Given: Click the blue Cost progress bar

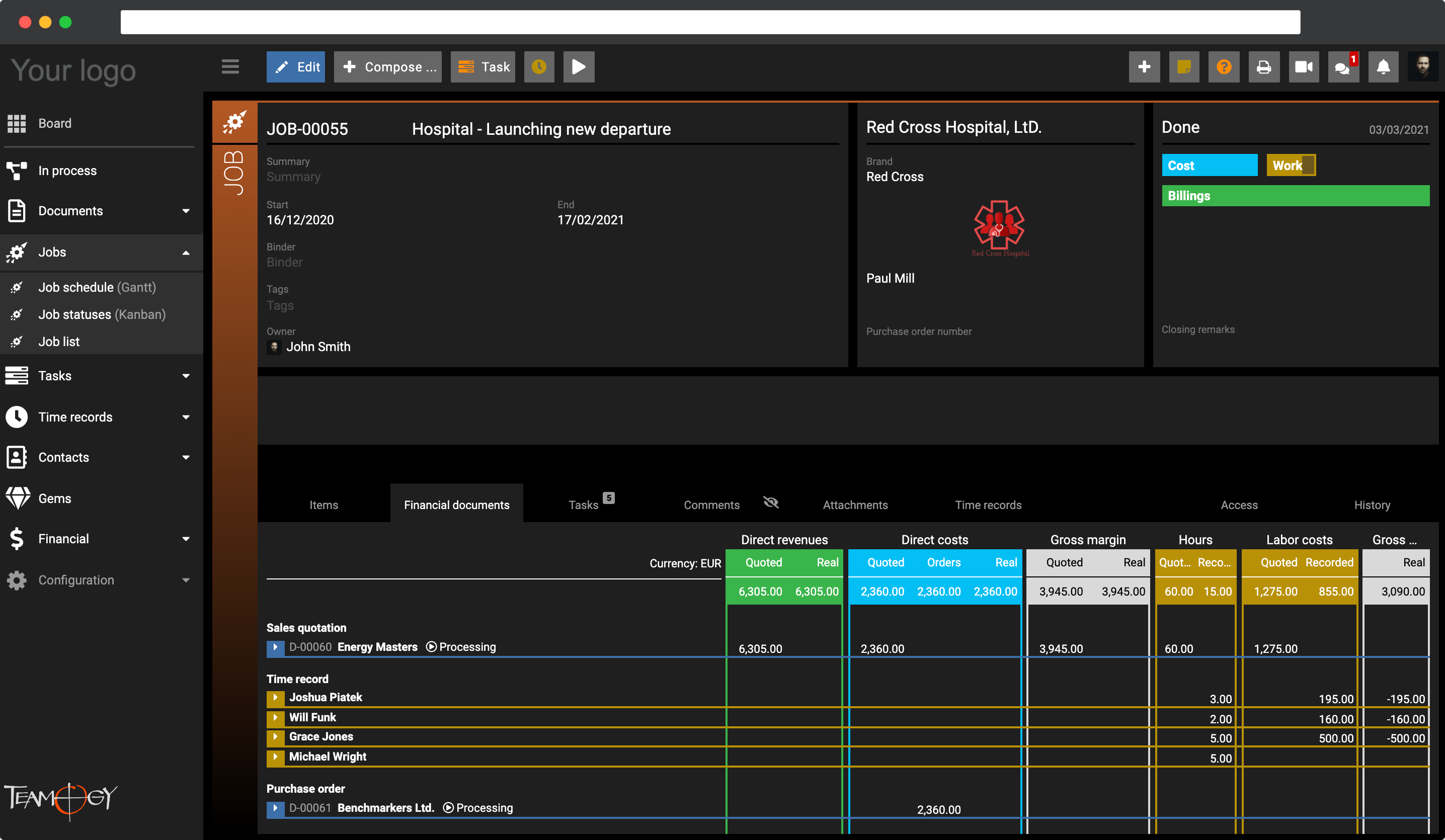Looking at the screenshot, I should pos(1210,165).
